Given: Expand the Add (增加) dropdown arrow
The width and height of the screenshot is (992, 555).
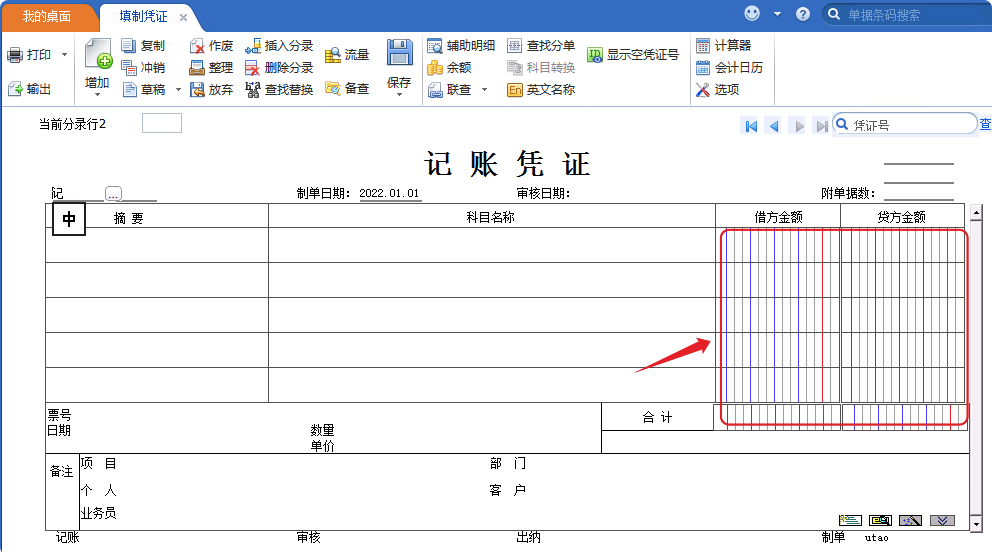Looking at the screenshot, I should [x=97, y=94].
